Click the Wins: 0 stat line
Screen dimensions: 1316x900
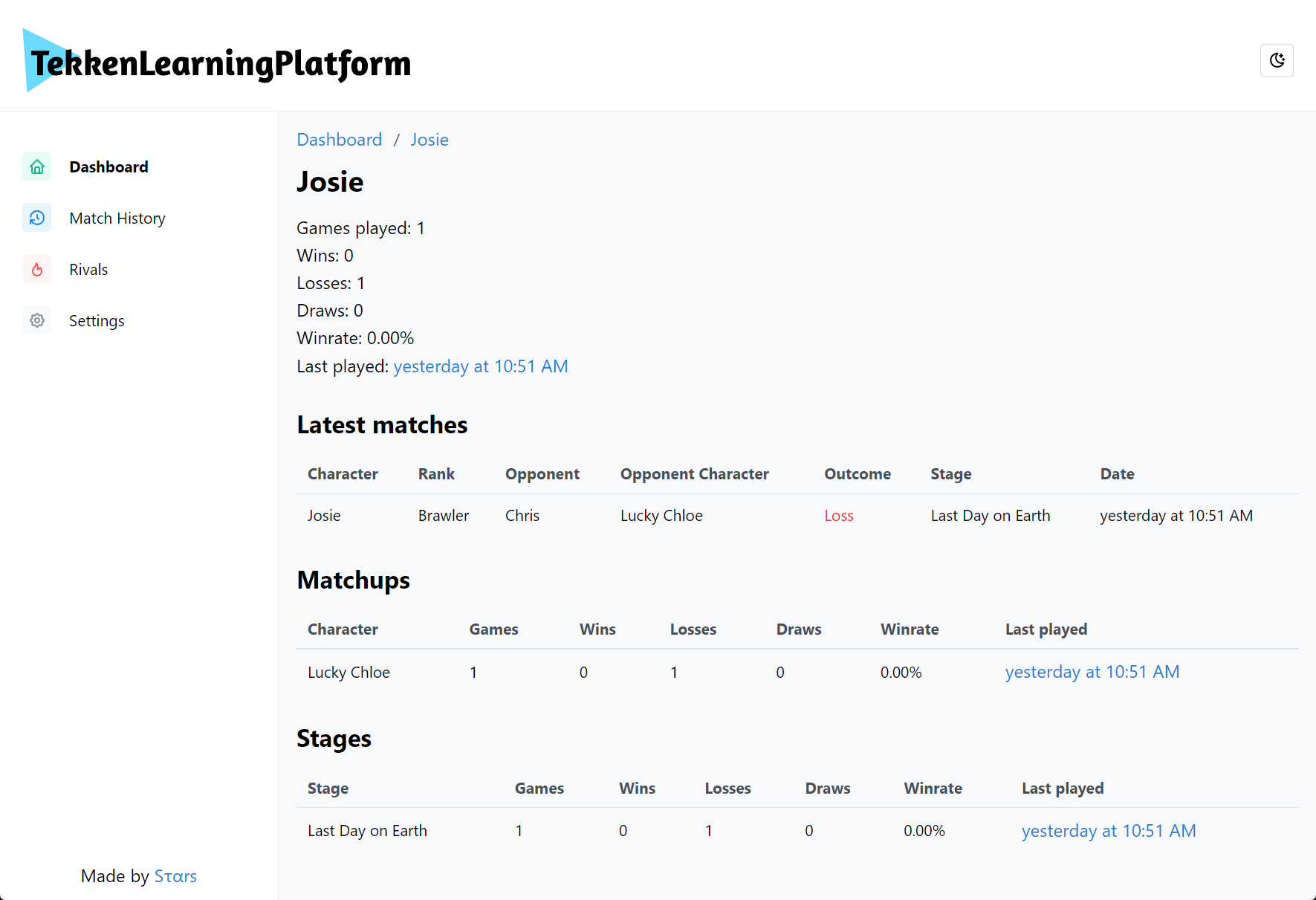[x=325, y=256]
